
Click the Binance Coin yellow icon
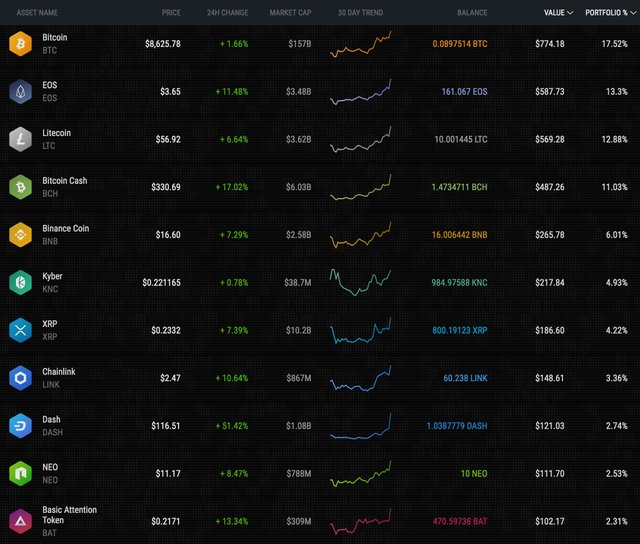(x=20, y=235)
